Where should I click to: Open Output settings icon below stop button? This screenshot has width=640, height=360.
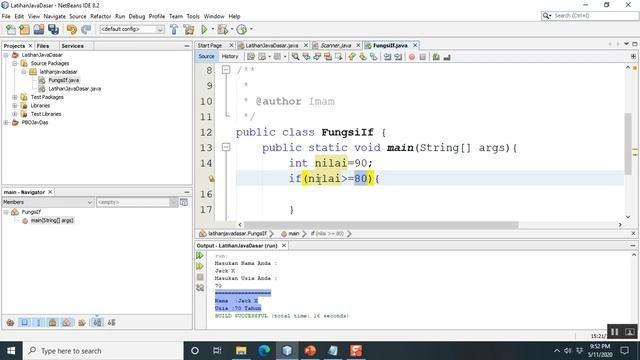click(200, 288)
